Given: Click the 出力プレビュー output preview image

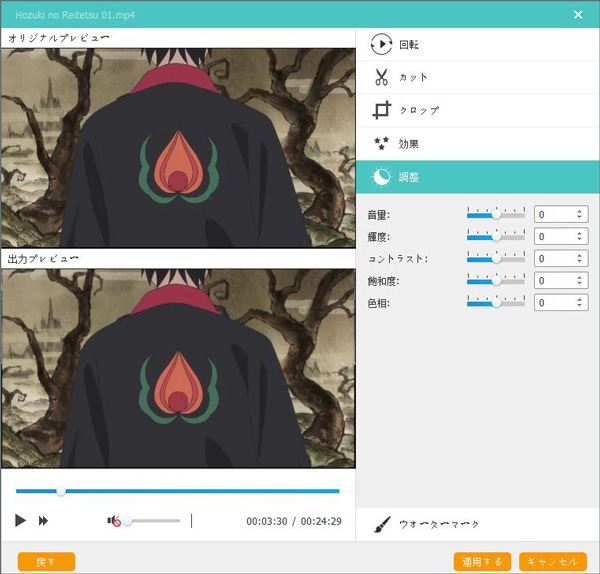Looking at the screenshot, I should 177,367.
